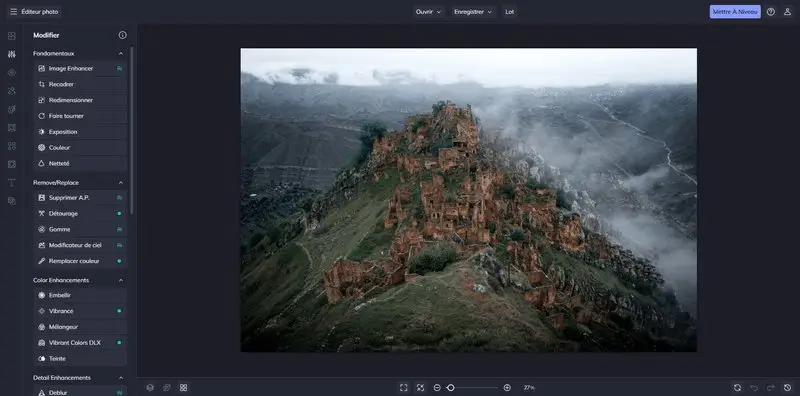Click the 27% zoom value
This screenshot has height=396, width=800.
click(529, 388)
